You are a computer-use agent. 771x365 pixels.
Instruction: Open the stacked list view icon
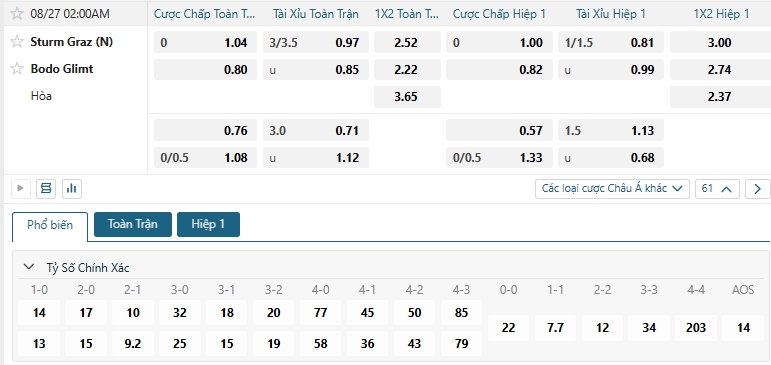[46, 188]
